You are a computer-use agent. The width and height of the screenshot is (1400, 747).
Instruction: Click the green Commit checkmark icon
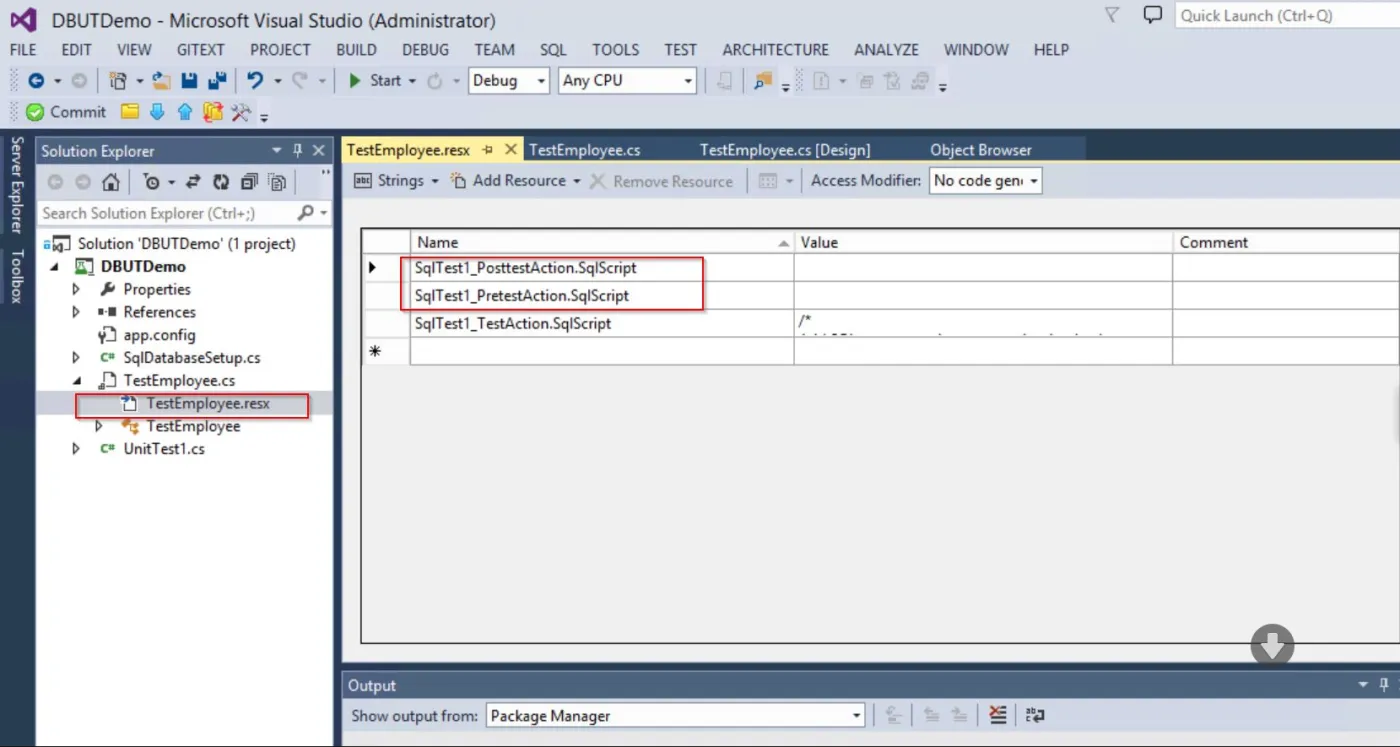tap(35, 112)
